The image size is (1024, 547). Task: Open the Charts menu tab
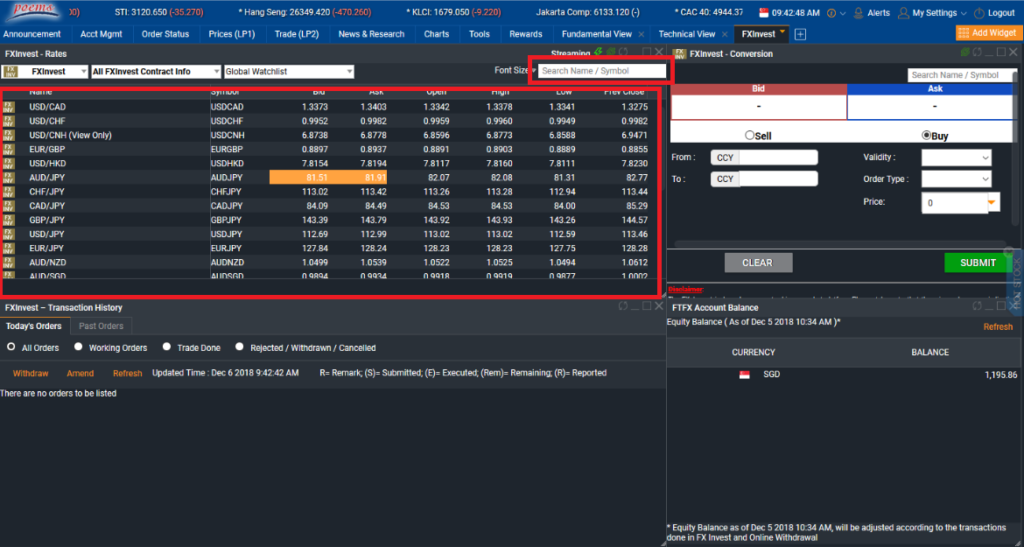click(x=436, y=34)
